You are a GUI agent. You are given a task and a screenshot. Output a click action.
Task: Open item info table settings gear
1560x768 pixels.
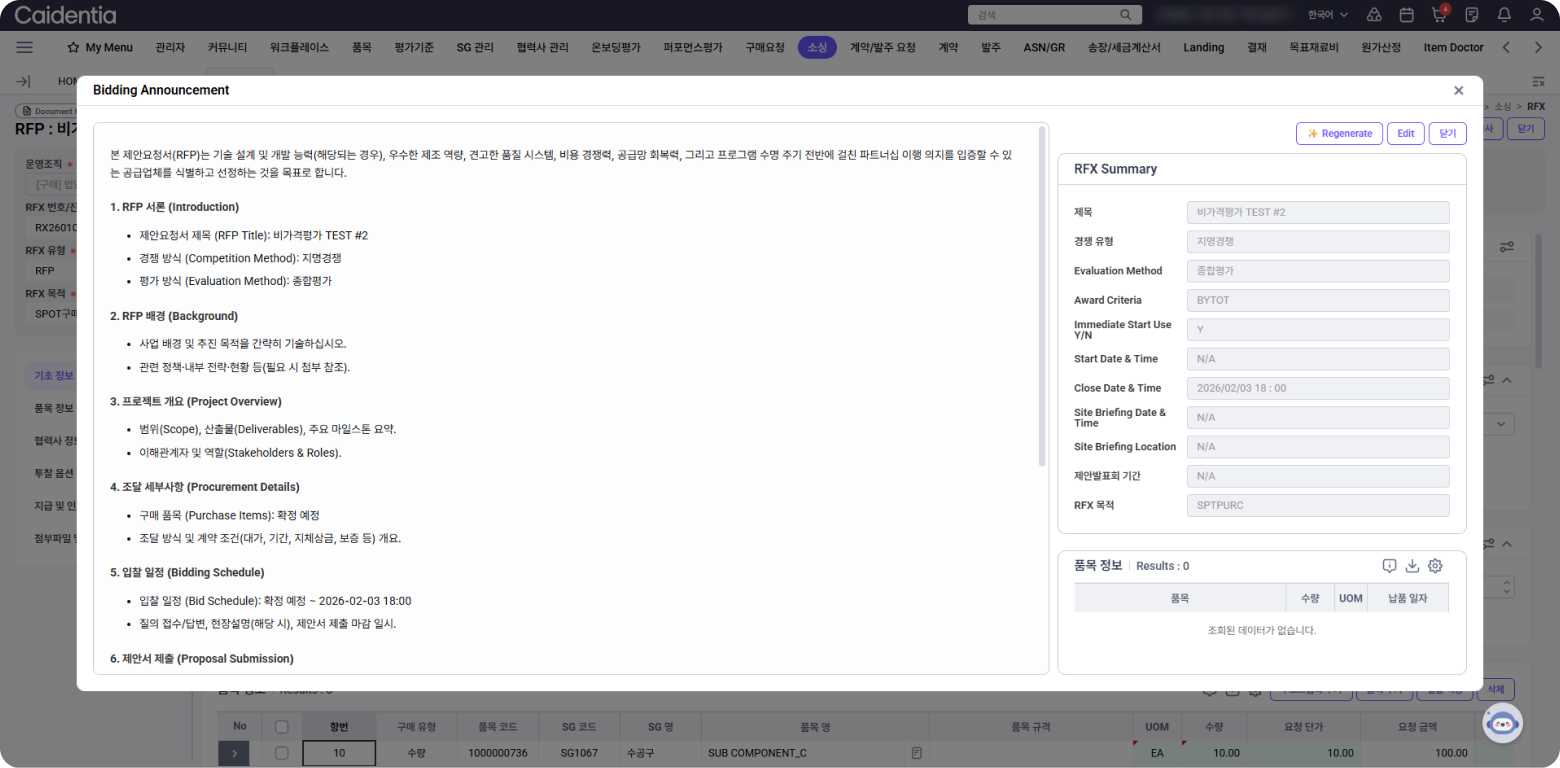click(x=1435, y=566)
